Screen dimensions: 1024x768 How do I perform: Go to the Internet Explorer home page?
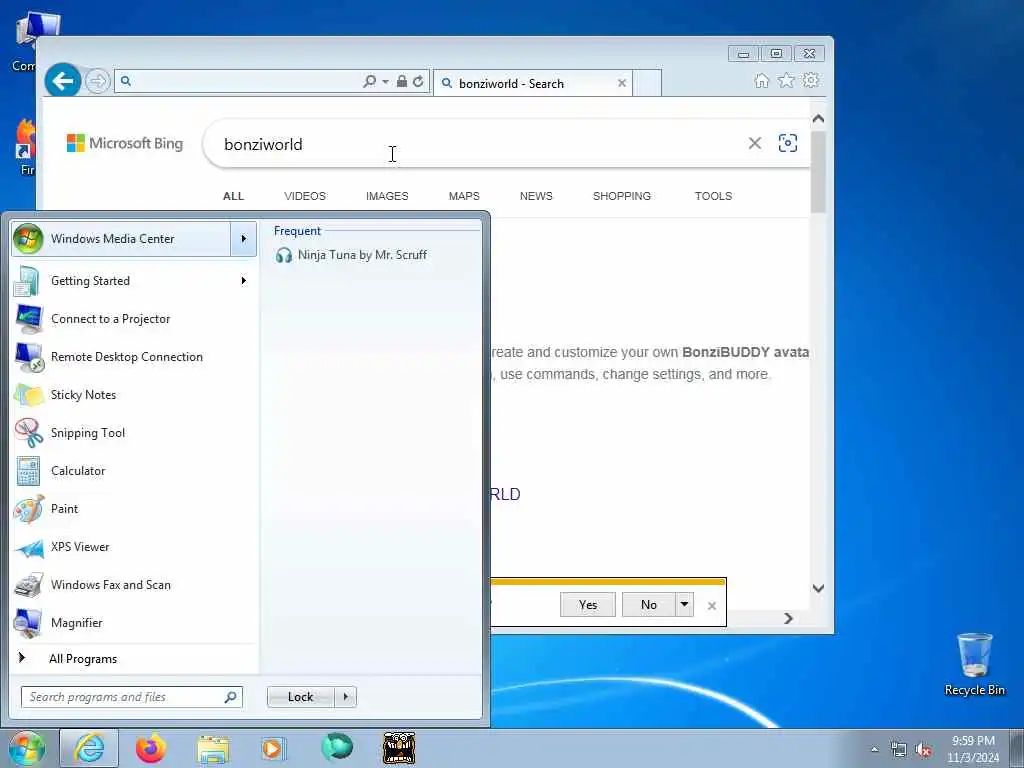[x=761, y=81]
